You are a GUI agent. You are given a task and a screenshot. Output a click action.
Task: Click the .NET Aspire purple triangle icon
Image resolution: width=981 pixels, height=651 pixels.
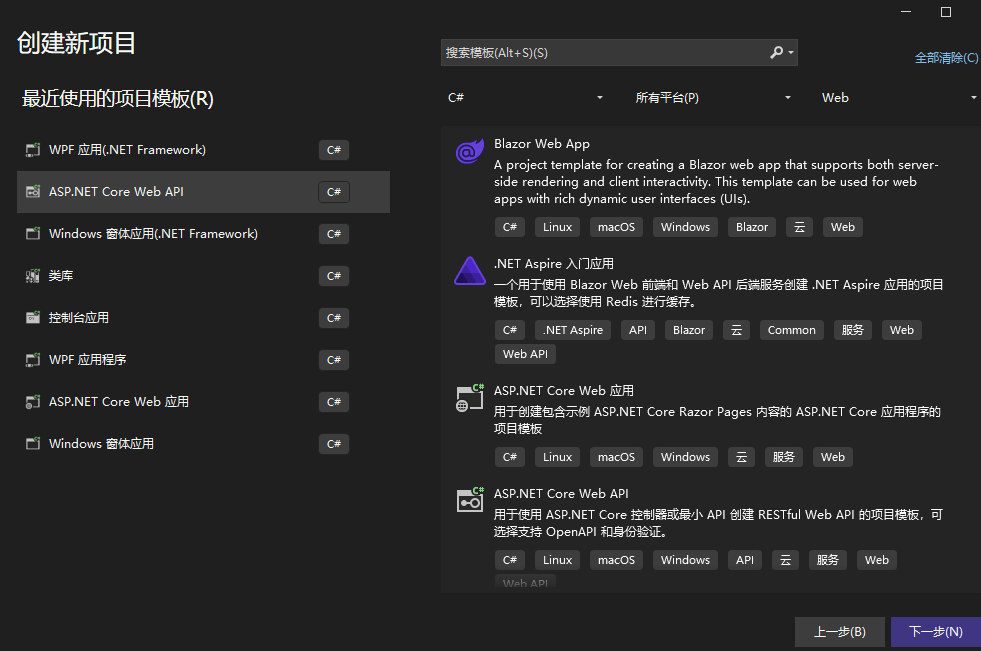[470, 271]
